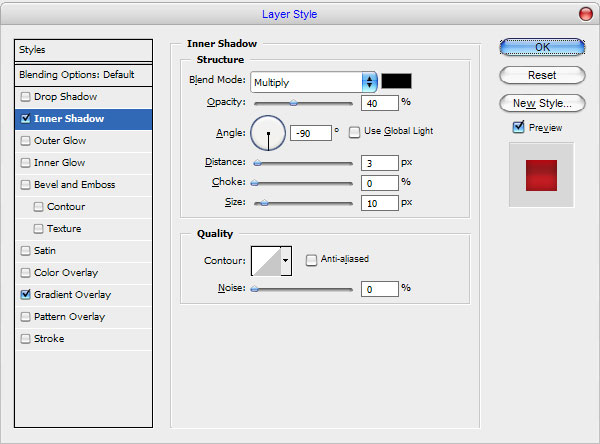600x444 pixels.
Task: Enable the Drop Shadow checkbox
Action: pos(25,97)
